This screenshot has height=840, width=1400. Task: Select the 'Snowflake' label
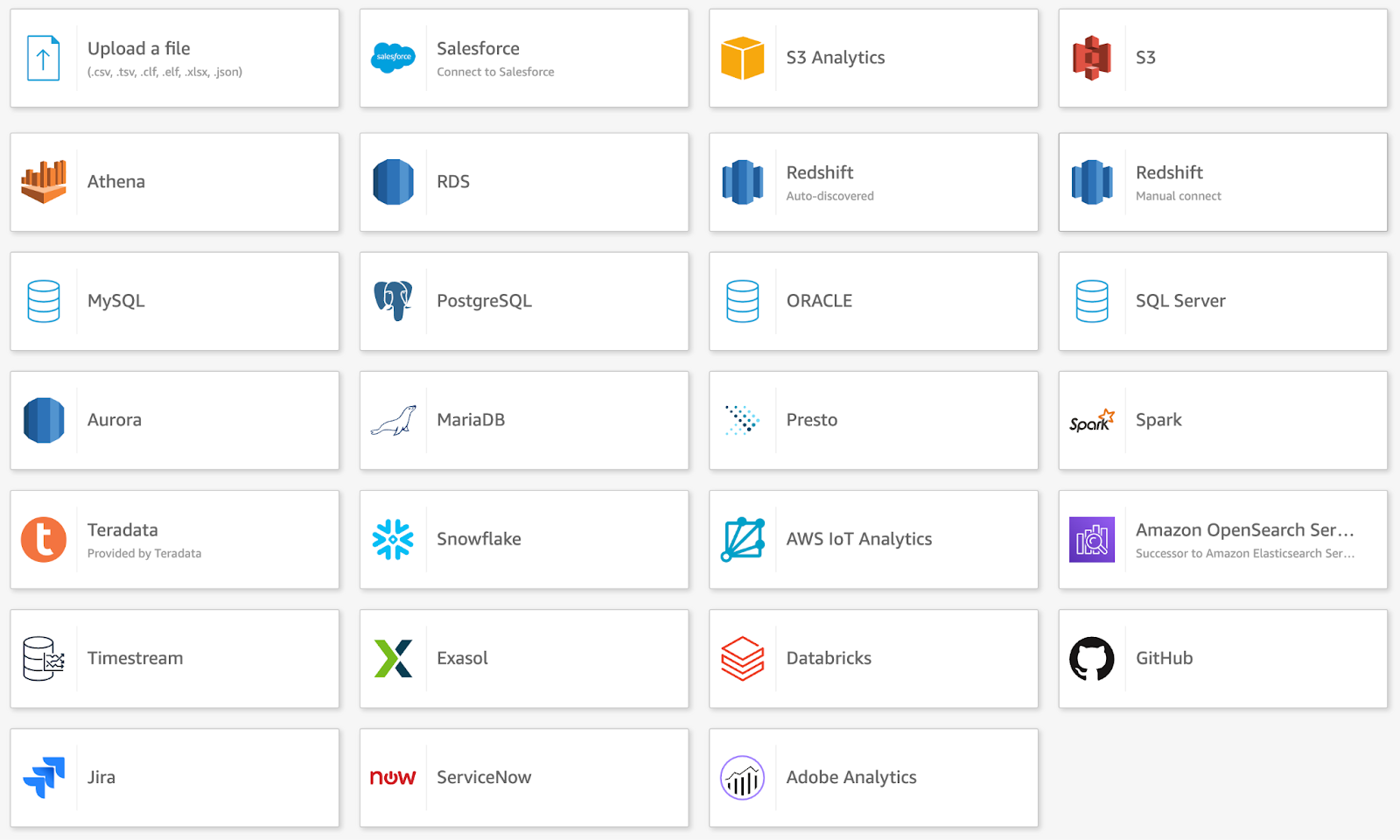[479, 539]
